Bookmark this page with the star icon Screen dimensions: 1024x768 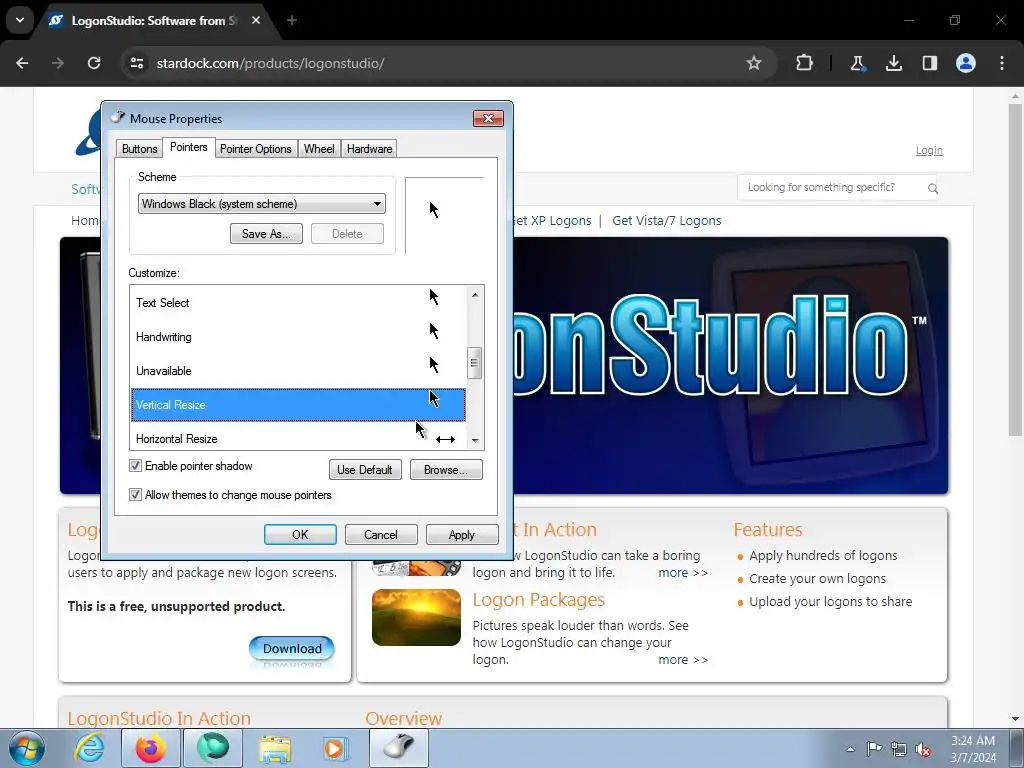pos(754,63)
